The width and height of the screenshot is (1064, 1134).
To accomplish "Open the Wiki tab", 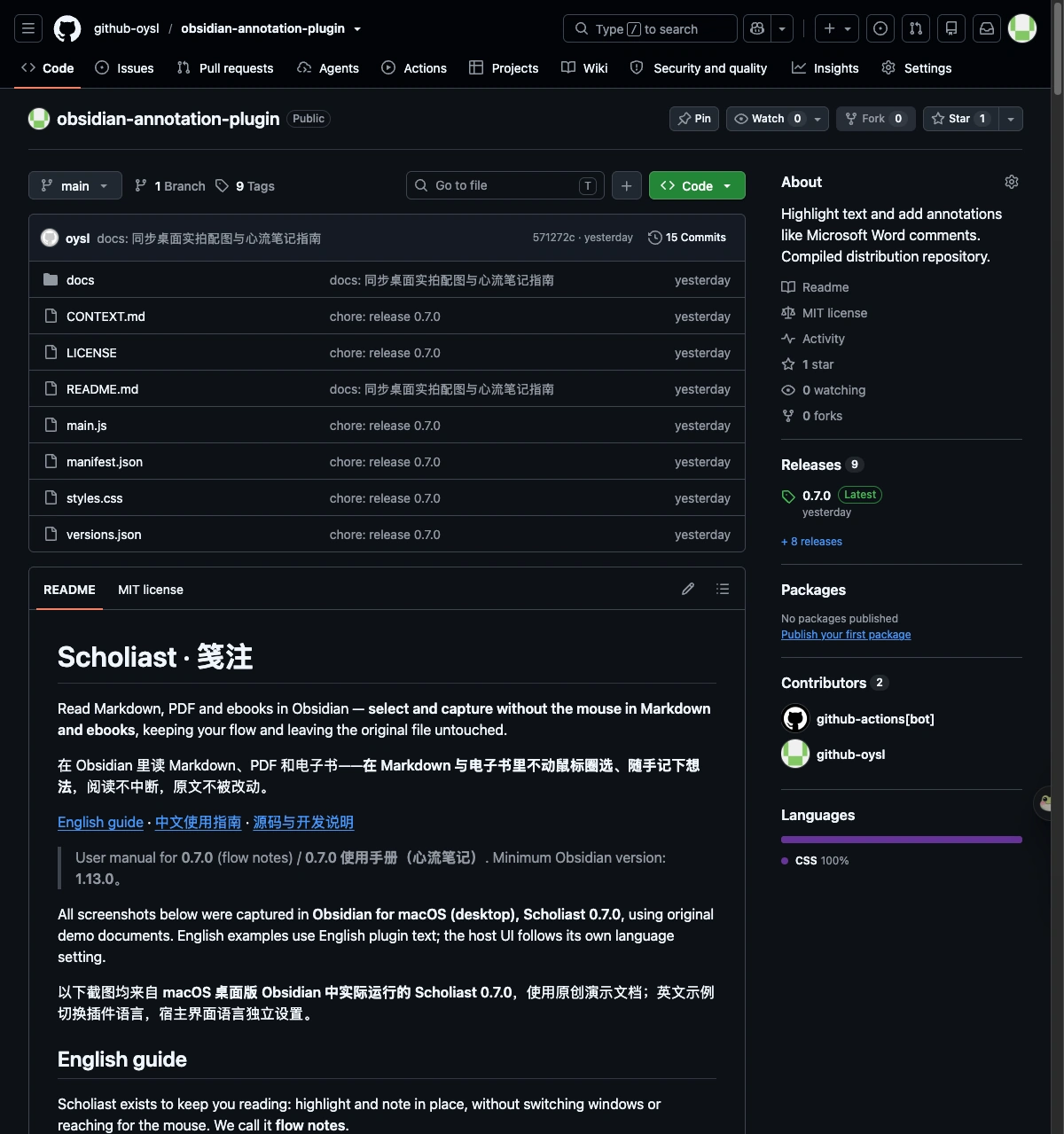I will click(x=584, y=68).
